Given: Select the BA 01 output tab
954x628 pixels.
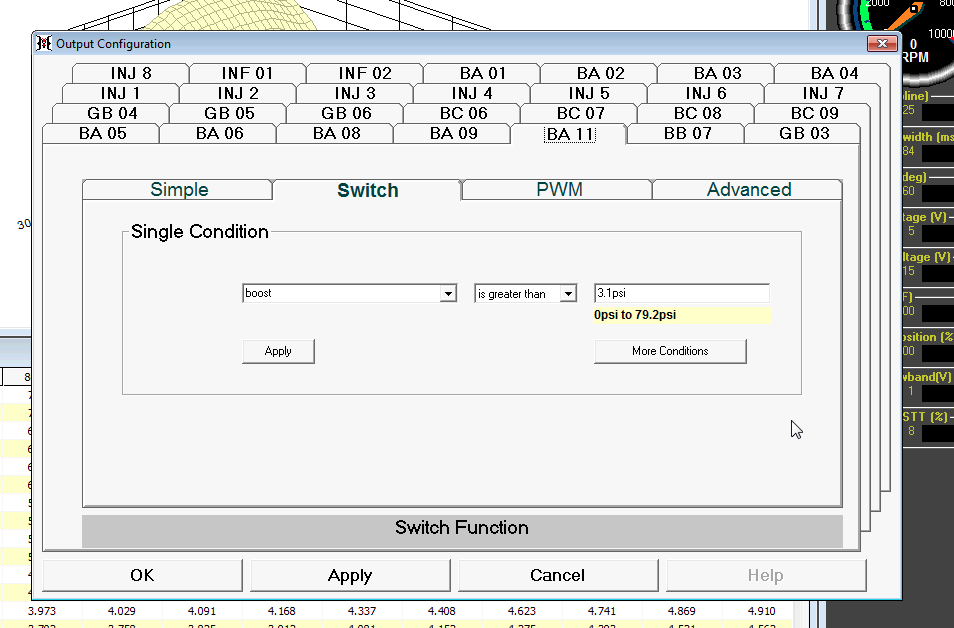Looking at the screenshot, I should point(483,73).
